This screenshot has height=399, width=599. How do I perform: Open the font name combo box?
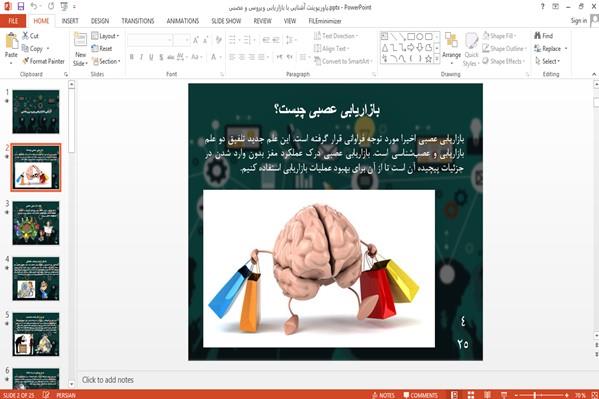click(150, 40)
